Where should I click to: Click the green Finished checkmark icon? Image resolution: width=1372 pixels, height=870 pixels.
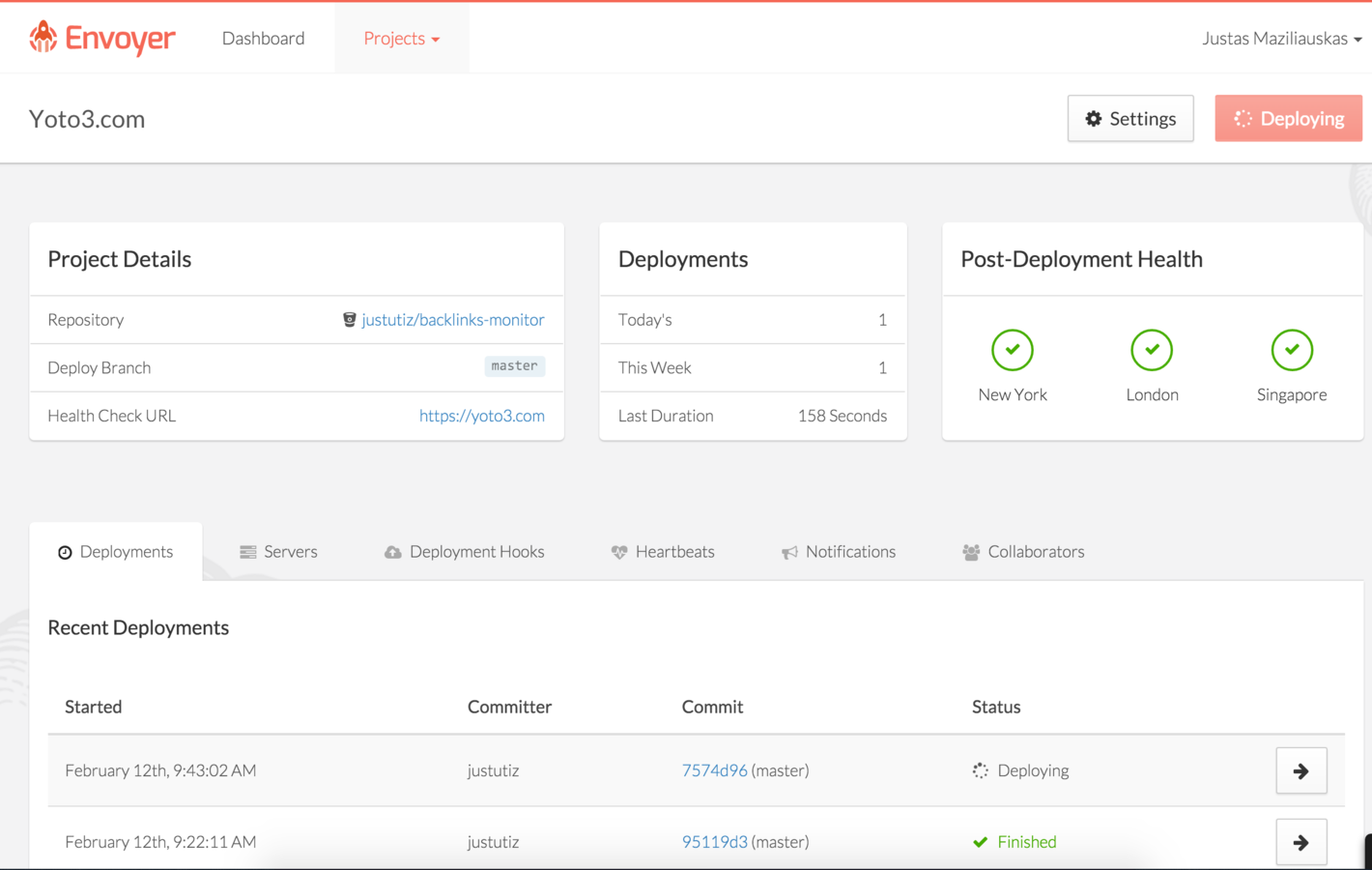(981, 842)
